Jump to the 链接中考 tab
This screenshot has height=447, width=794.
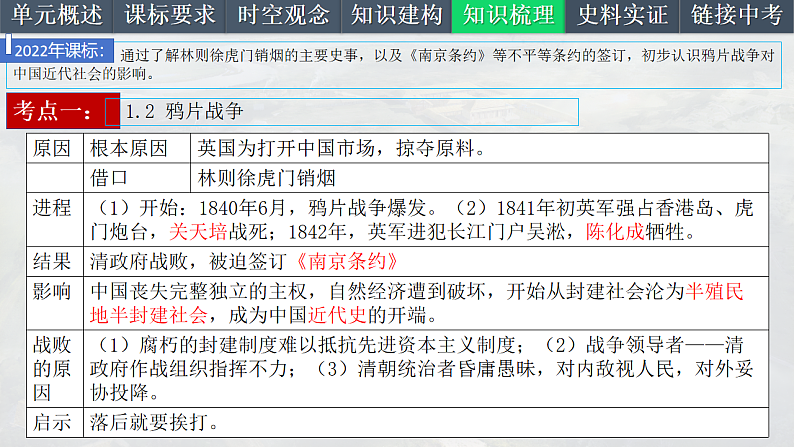click(x=737, y=16)
